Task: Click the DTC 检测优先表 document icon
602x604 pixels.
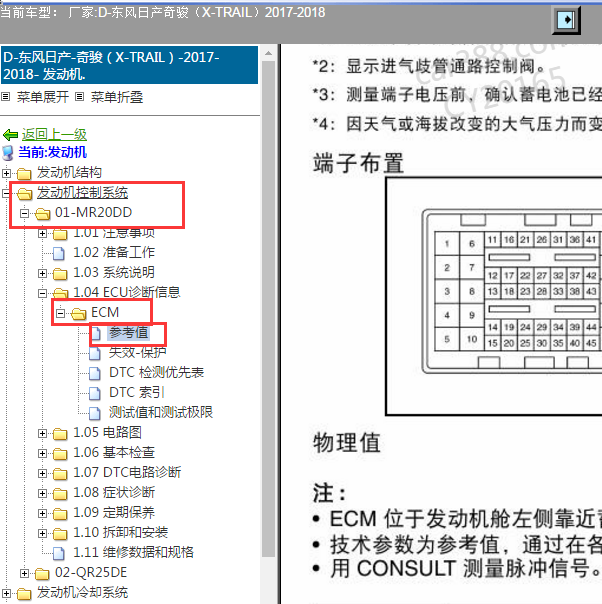Action: coord(95,374)
